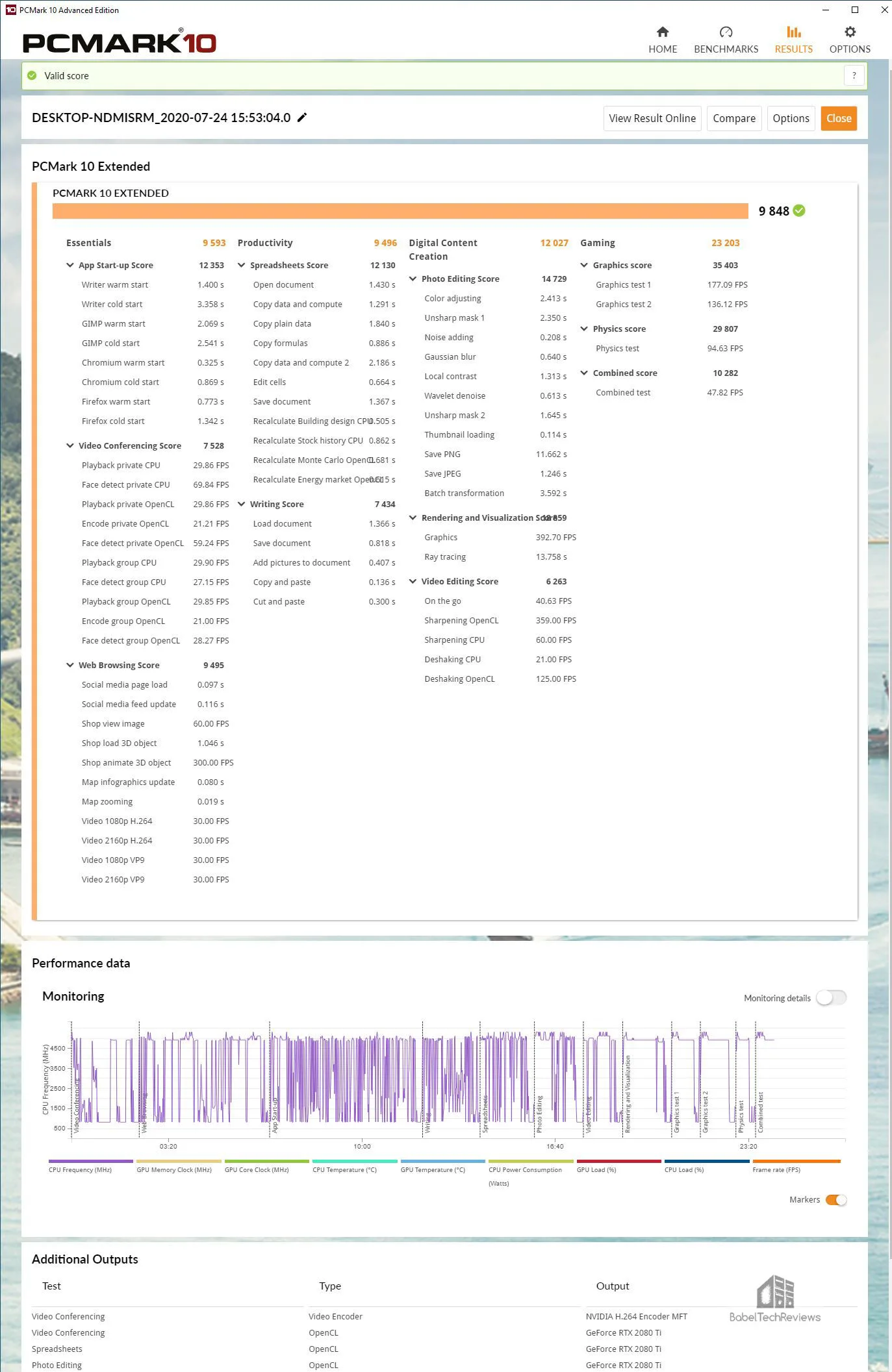This screenshot has width=892, height=1372.
Task: Click the Essentials score 9 593
Action: click(214, 243)
